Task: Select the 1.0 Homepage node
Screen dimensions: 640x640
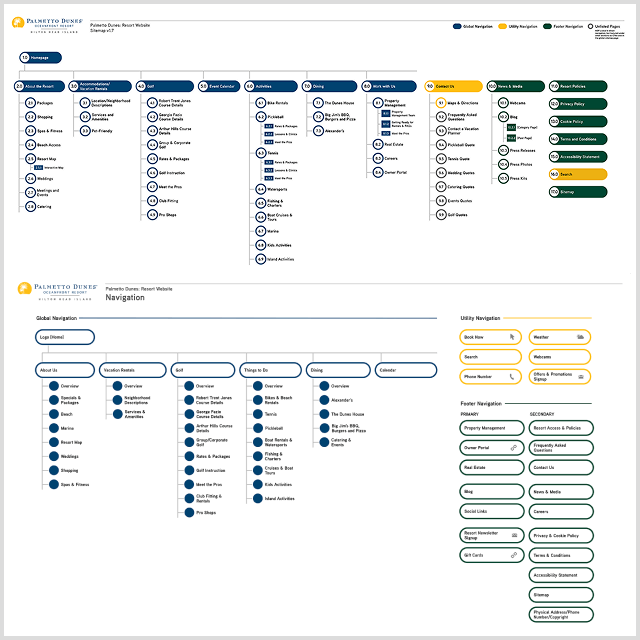Action: pyautogui.click(x=40, y=58)
